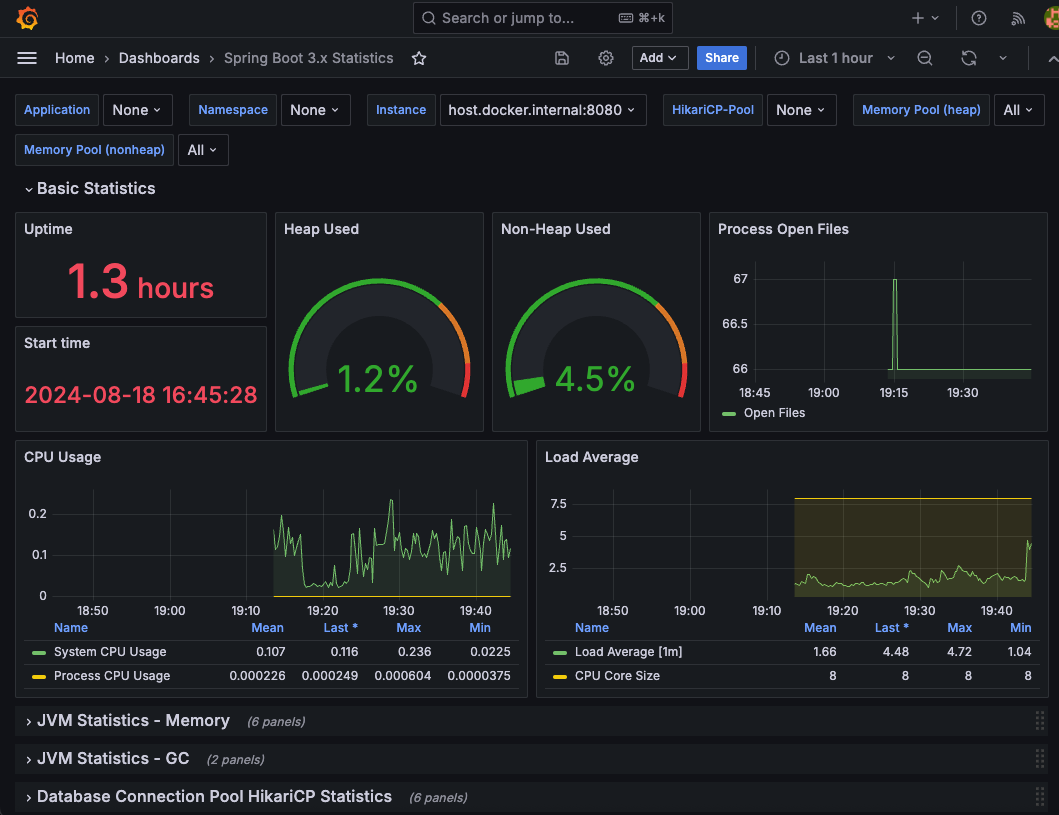Open the Add dropdown button
1059x815 pixels.
(x=659, y=58)
